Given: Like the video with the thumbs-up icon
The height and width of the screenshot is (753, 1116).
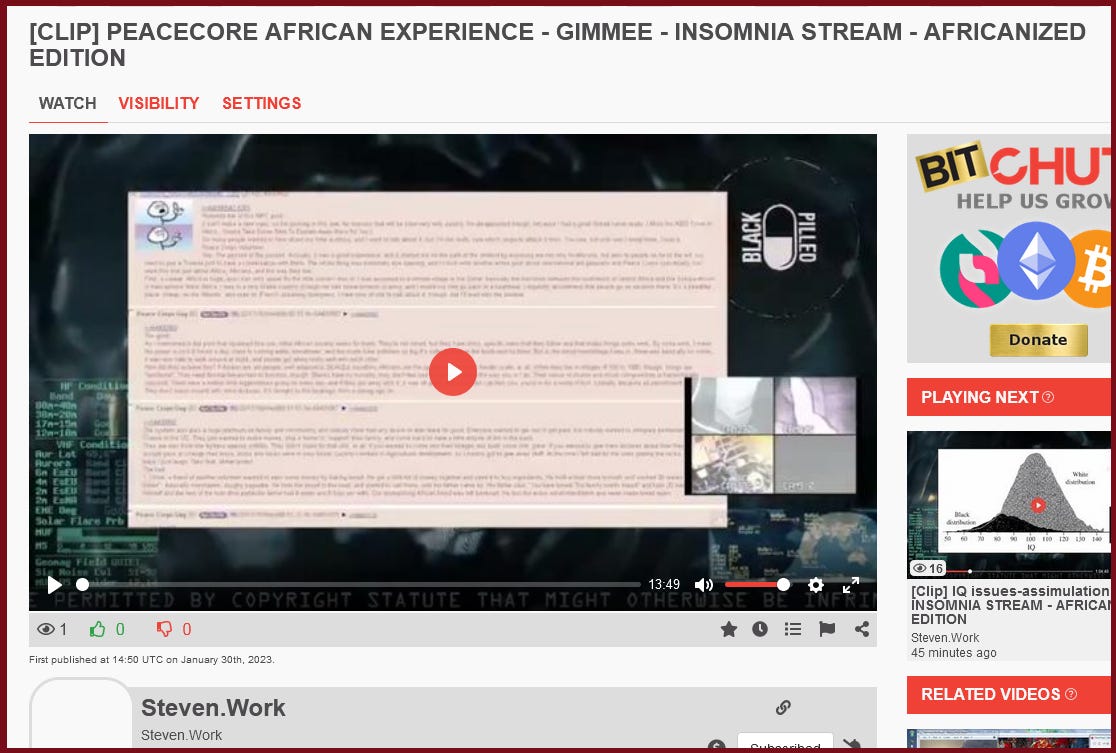Looking at the screenshot, I should (x=98, y=629).
